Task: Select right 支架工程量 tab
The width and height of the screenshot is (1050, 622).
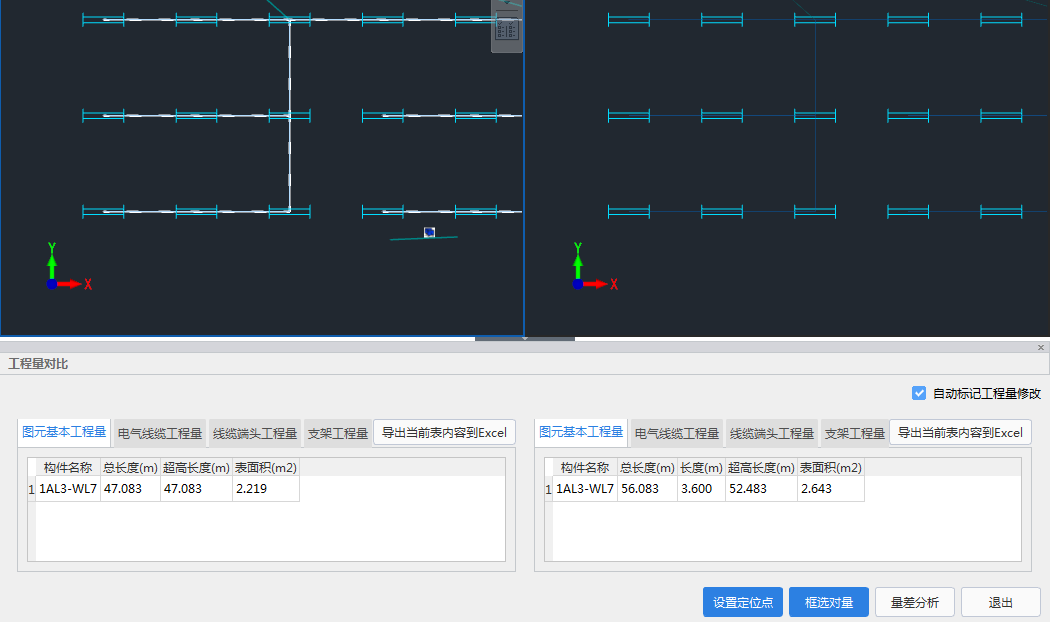Action: click(855, 433)
